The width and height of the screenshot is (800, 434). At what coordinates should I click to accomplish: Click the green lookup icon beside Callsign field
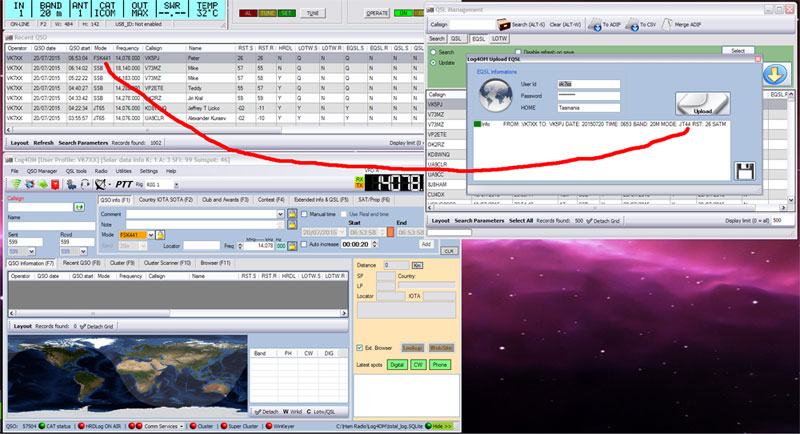[79, 207]
